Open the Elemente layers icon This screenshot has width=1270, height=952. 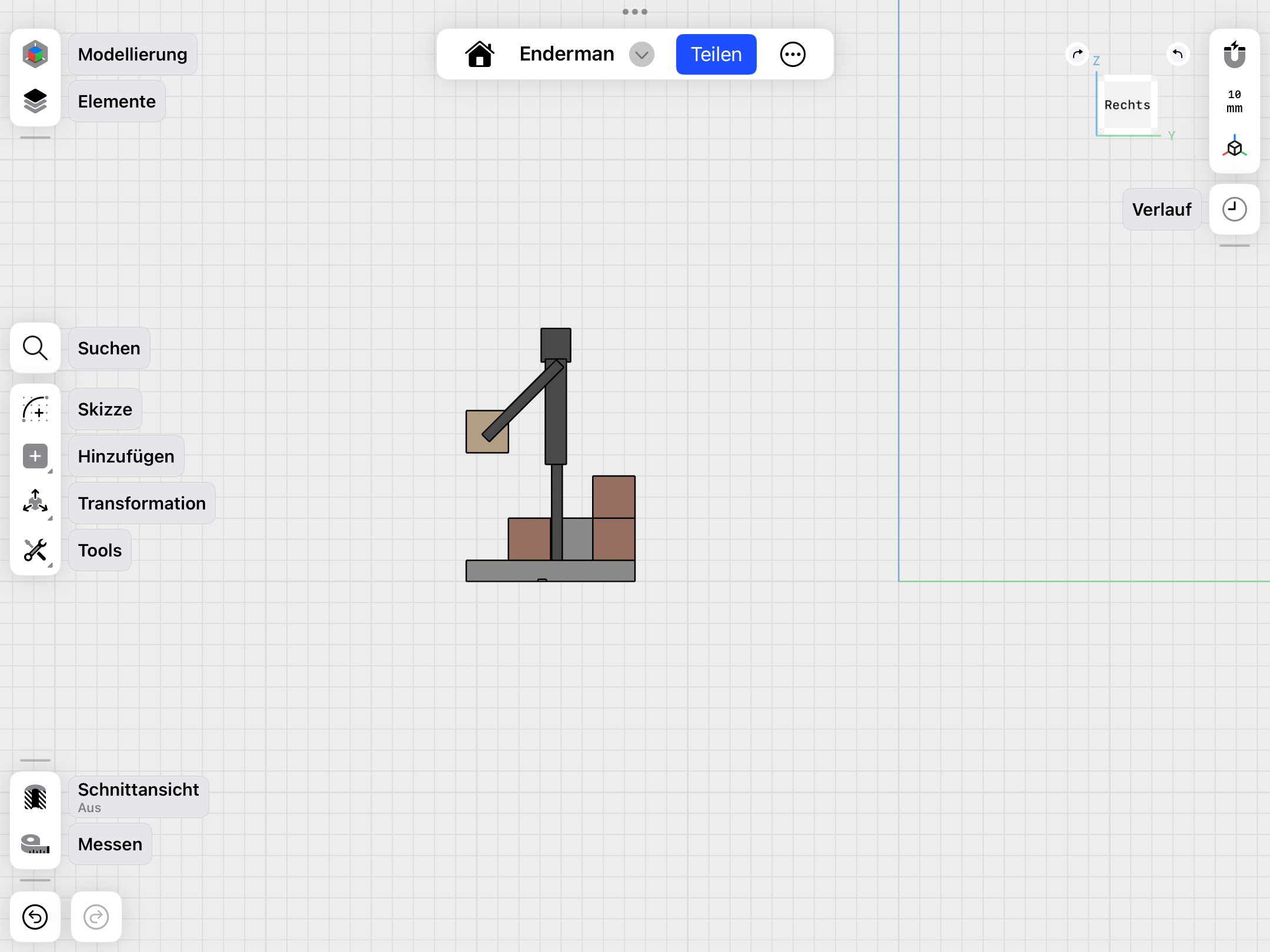35,101
